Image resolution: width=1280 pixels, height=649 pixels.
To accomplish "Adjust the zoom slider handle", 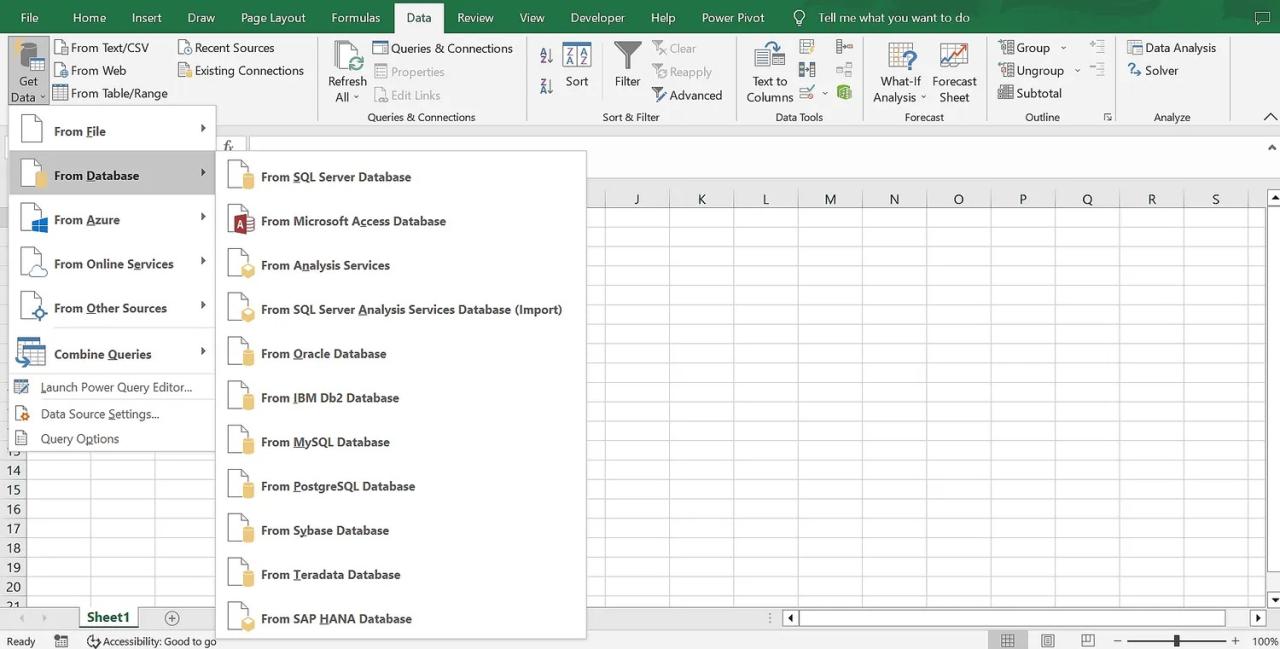I will click(1176, 641).
